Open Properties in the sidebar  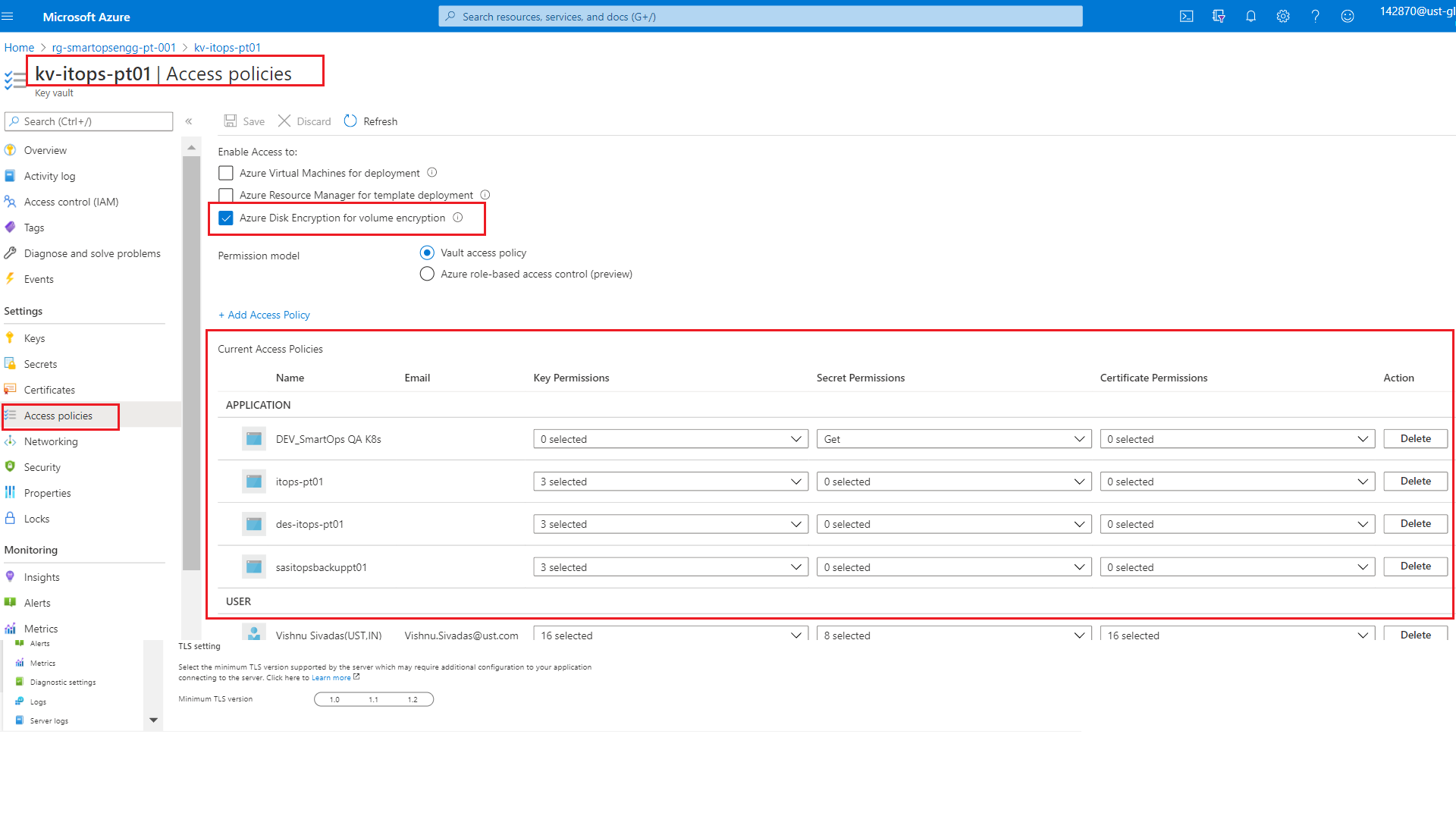click(x=47, y=493)
